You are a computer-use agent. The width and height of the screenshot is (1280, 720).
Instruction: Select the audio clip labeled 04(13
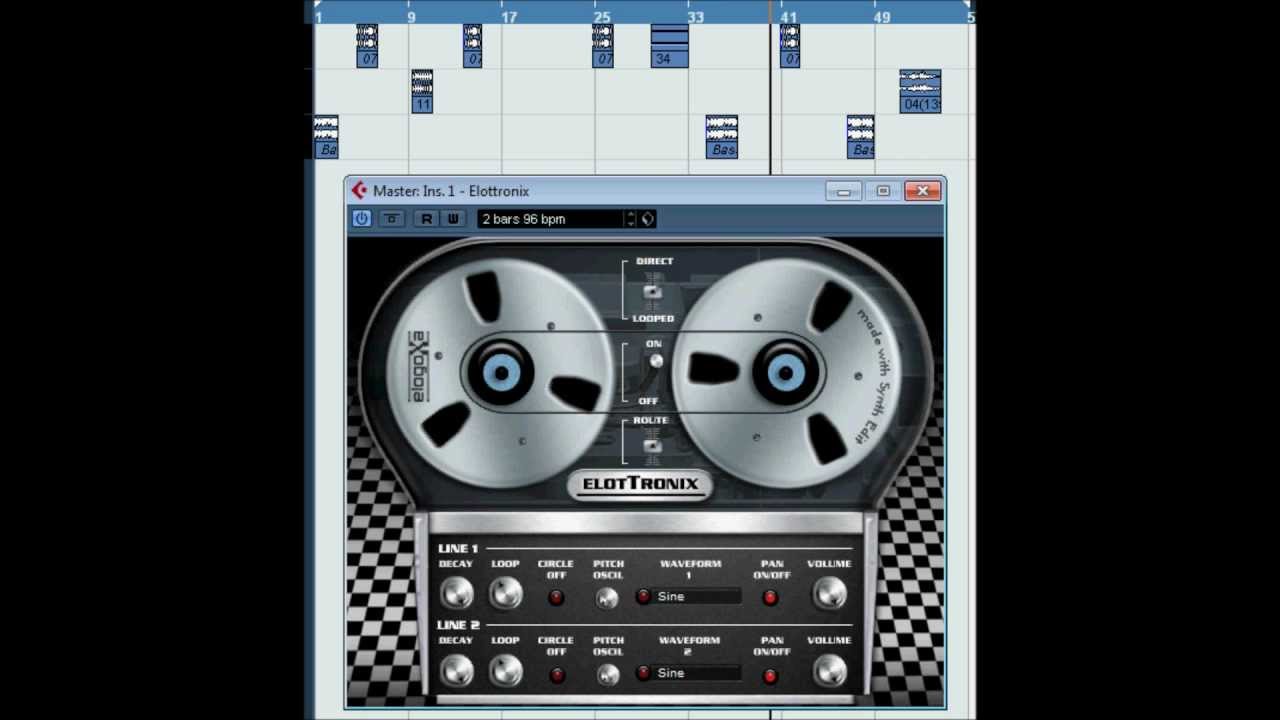[x=920, y=91]
